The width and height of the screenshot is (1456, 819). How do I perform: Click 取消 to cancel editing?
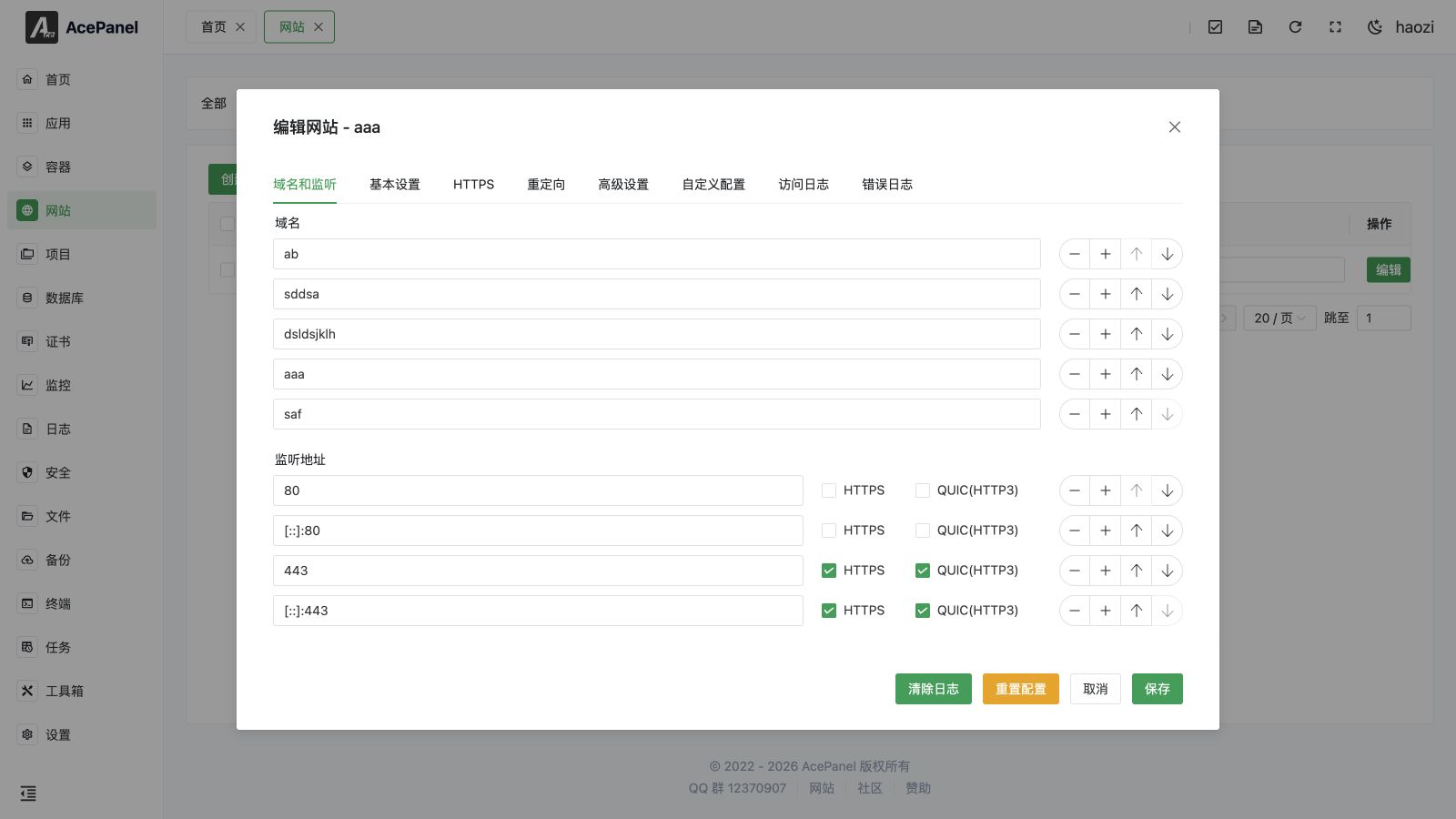click(1096, 689)
